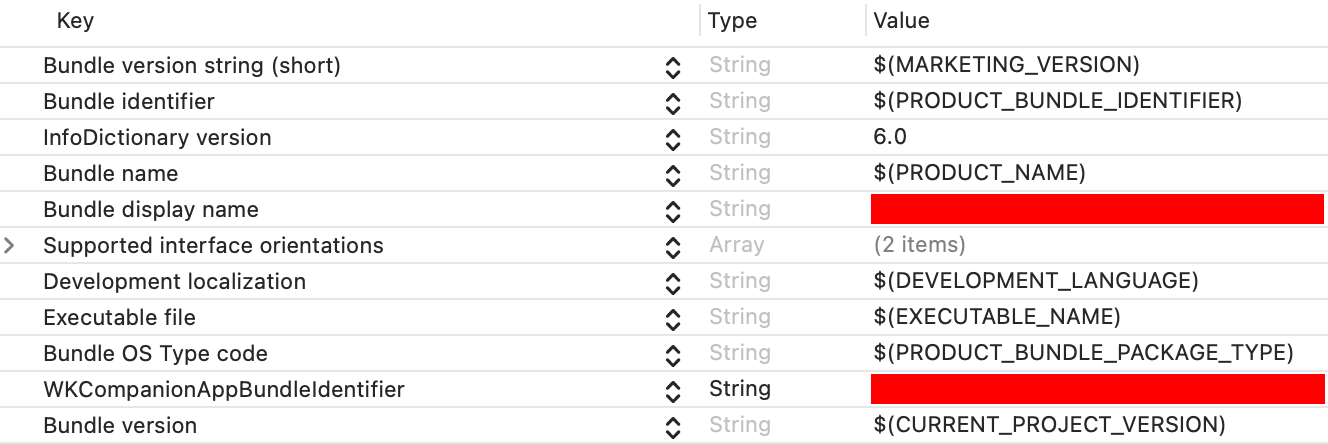Screen dimensions: 1328x444
Task: Open key stepper for Bundle version row
Action: [673, 427]
